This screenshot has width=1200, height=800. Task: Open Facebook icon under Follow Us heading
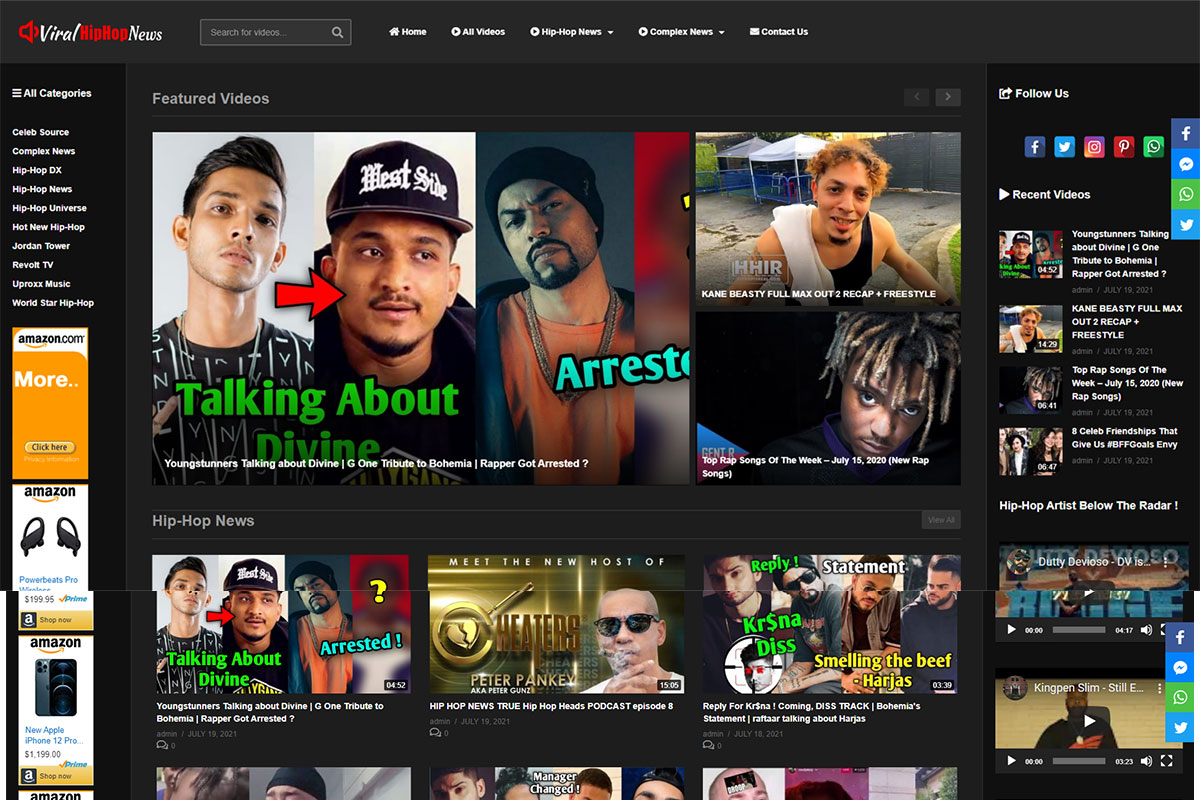(1035, 147)
